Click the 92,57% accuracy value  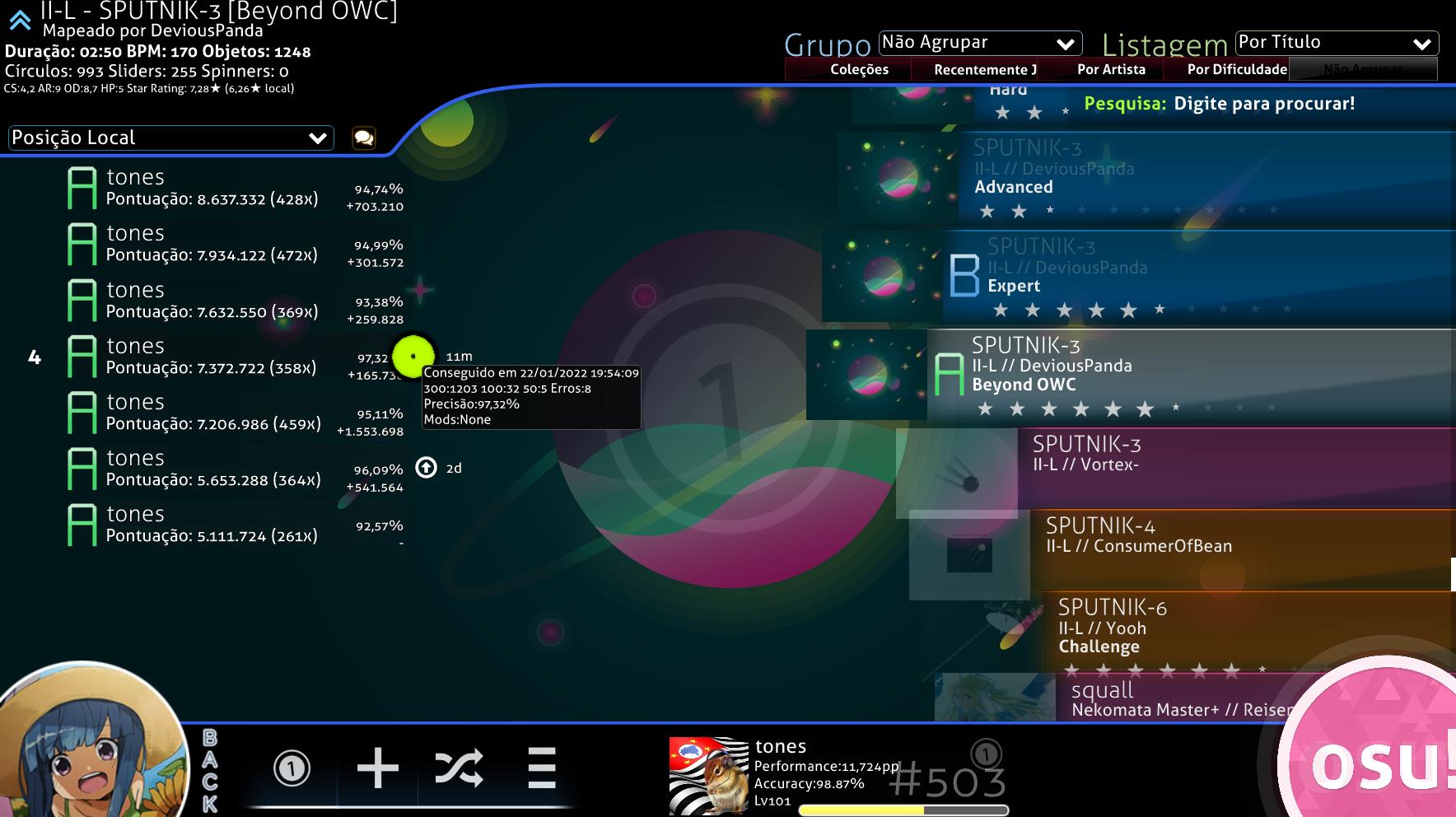click(379, 525)
